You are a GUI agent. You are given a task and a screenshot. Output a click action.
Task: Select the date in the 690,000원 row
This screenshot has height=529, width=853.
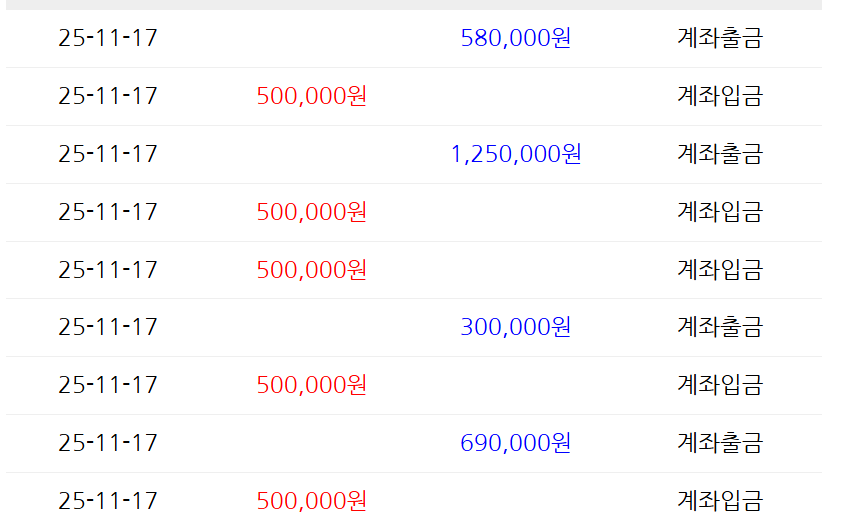point(108,443)
